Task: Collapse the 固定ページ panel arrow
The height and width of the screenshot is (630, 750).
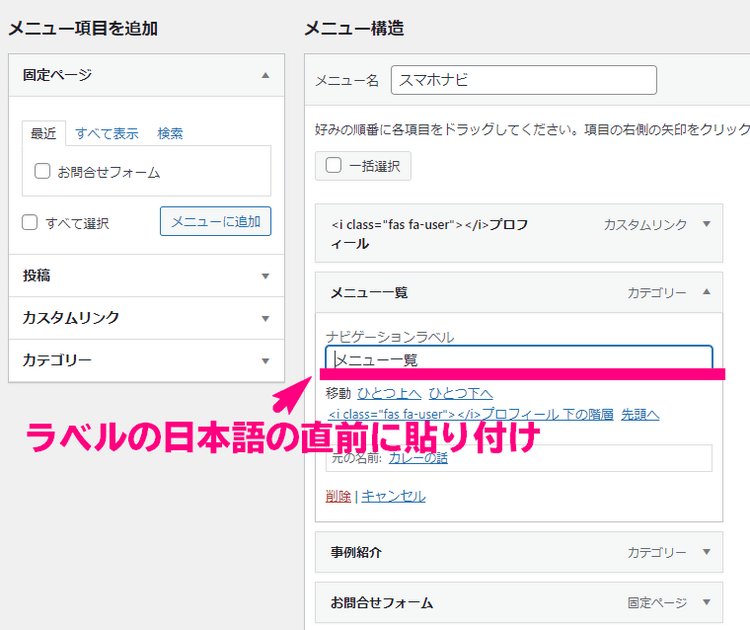Action: click(265, 76)
